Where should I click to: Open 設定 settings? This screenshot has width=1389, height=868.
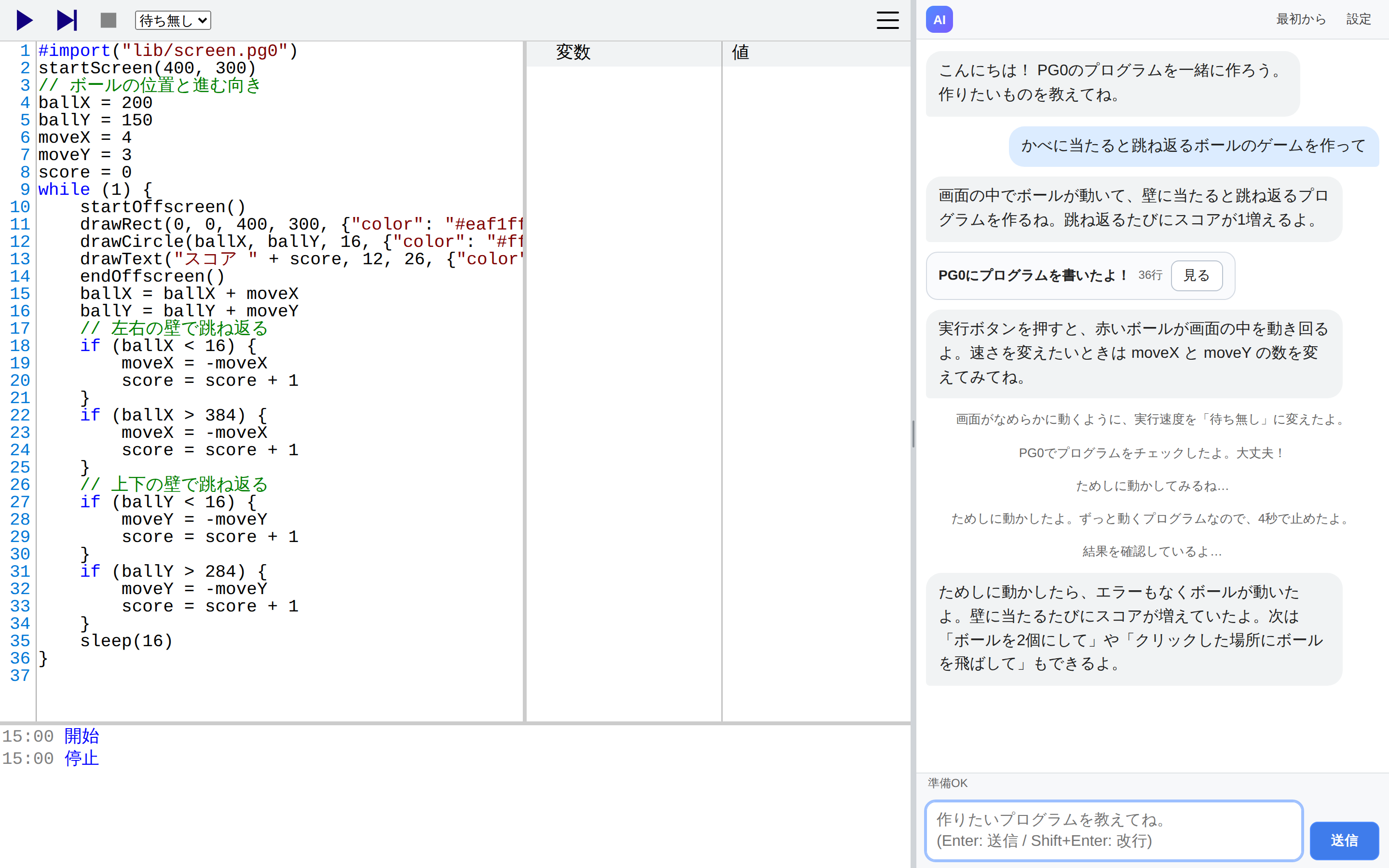pos(1359,19)
